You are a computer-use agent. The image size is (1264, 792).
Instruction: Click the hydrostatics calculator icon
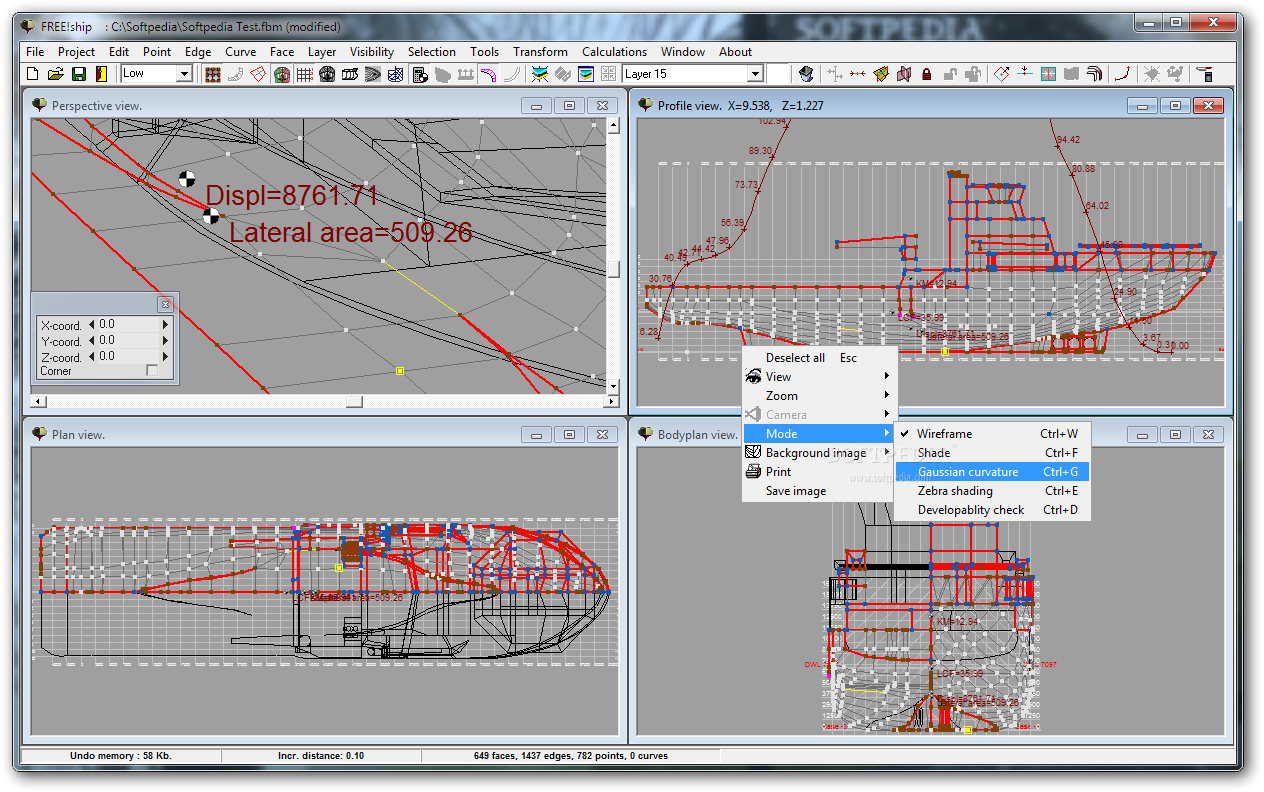pos(420,74)
